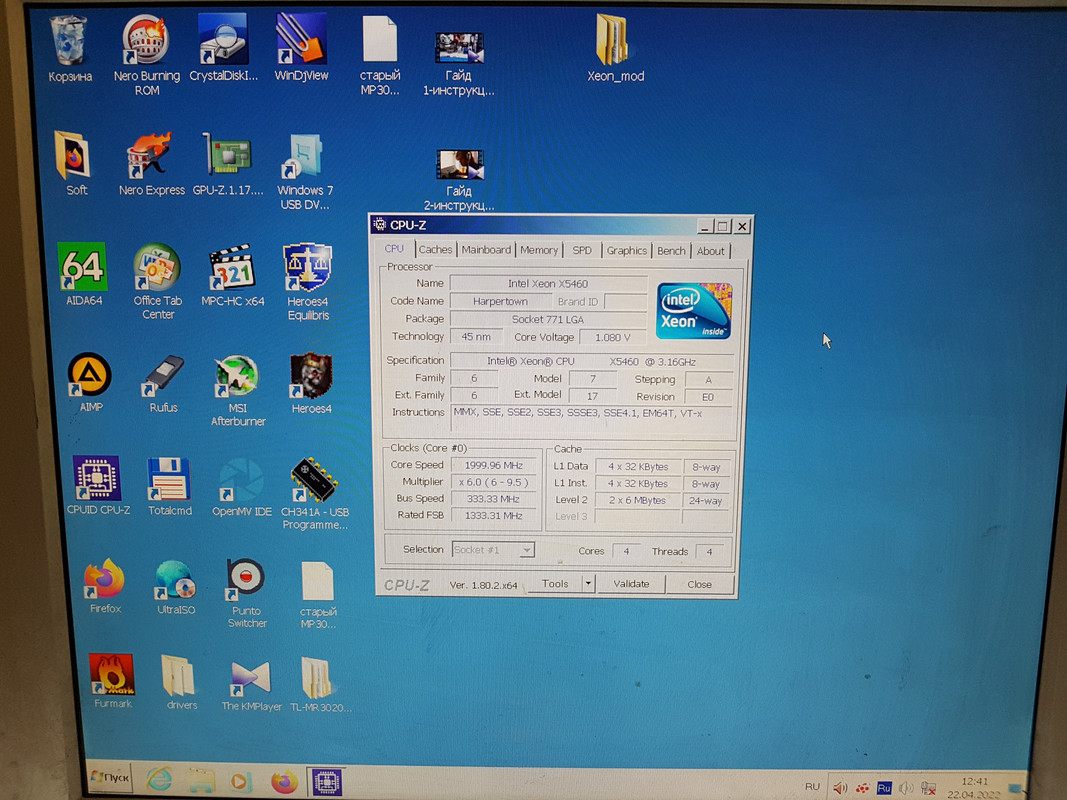Open the Пуск start button
Image resolution: width=1067 pixels, height=800 pixels.
pyautogui.click(x=110, y=777)
